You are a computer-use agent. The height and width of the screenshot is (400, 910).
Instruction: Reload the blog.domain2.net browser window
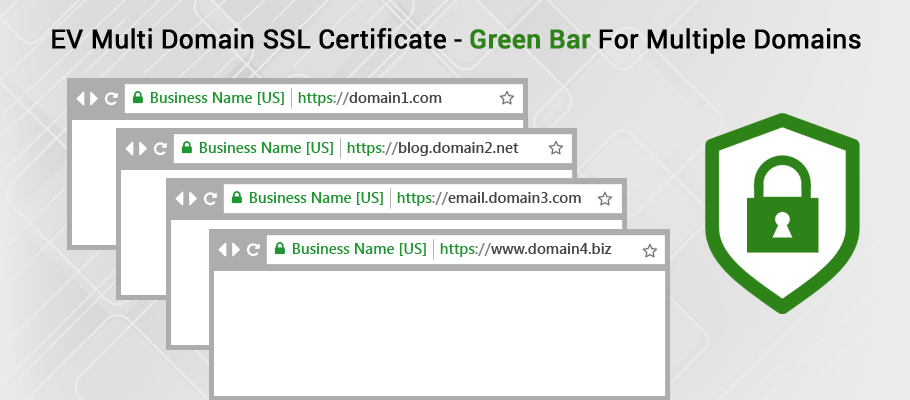tap(160, 149)
